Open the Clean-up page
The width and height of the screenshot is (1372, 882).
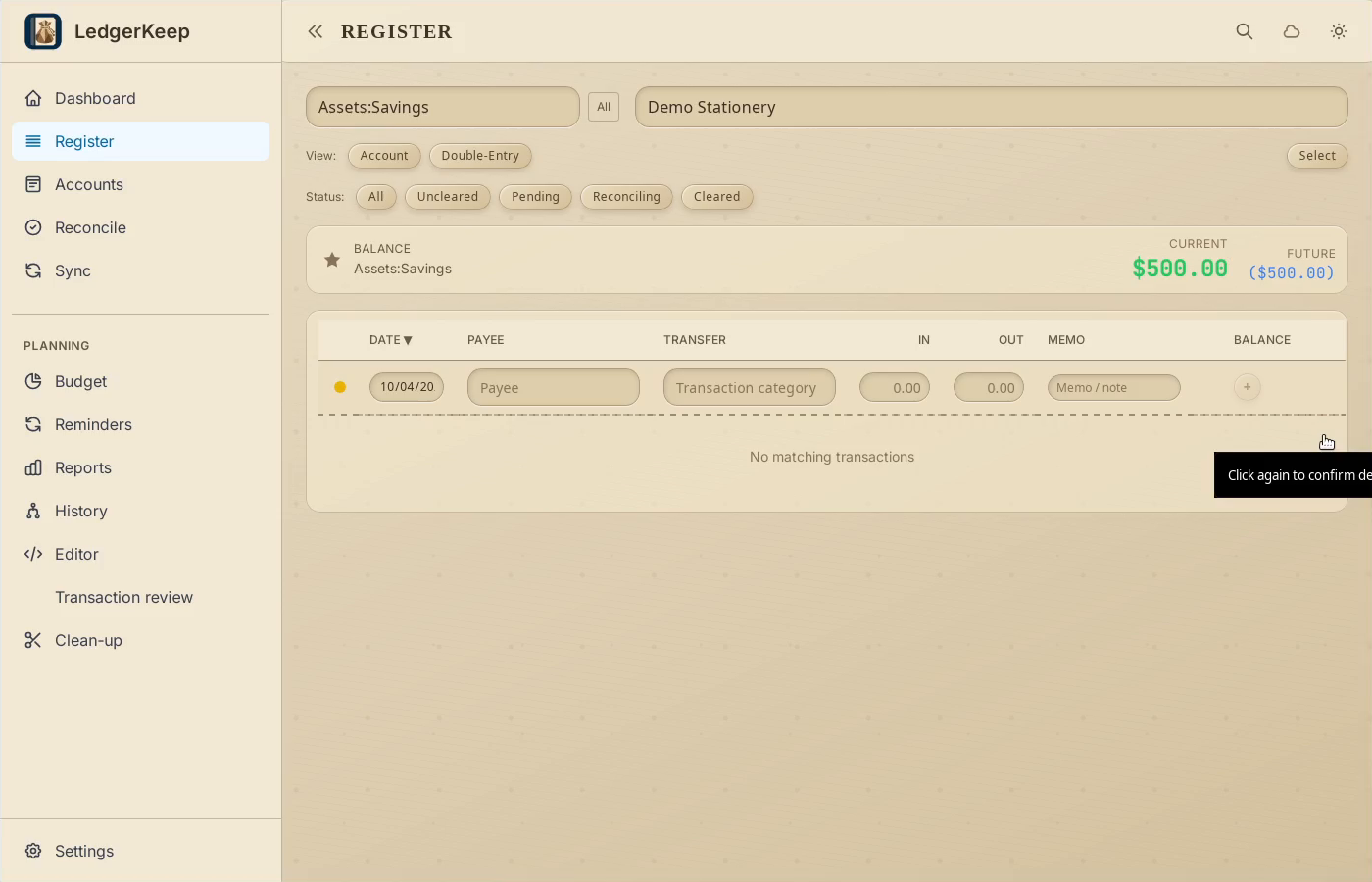pos(140,640)
